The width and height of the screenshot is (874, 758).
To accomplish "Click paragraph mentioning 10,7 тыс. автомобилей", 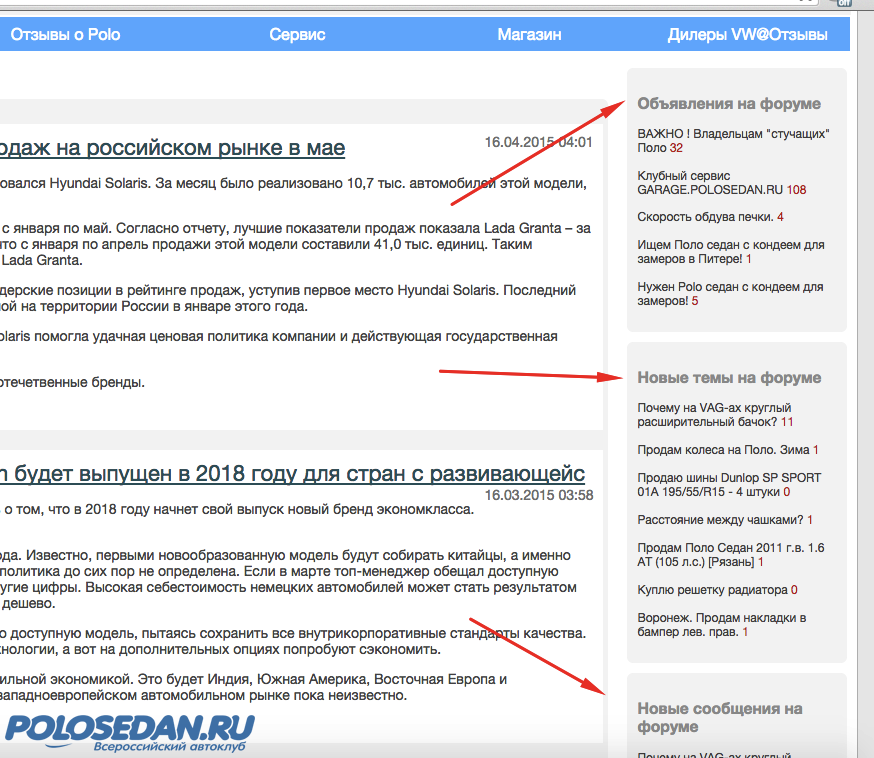I will (293, 183).
